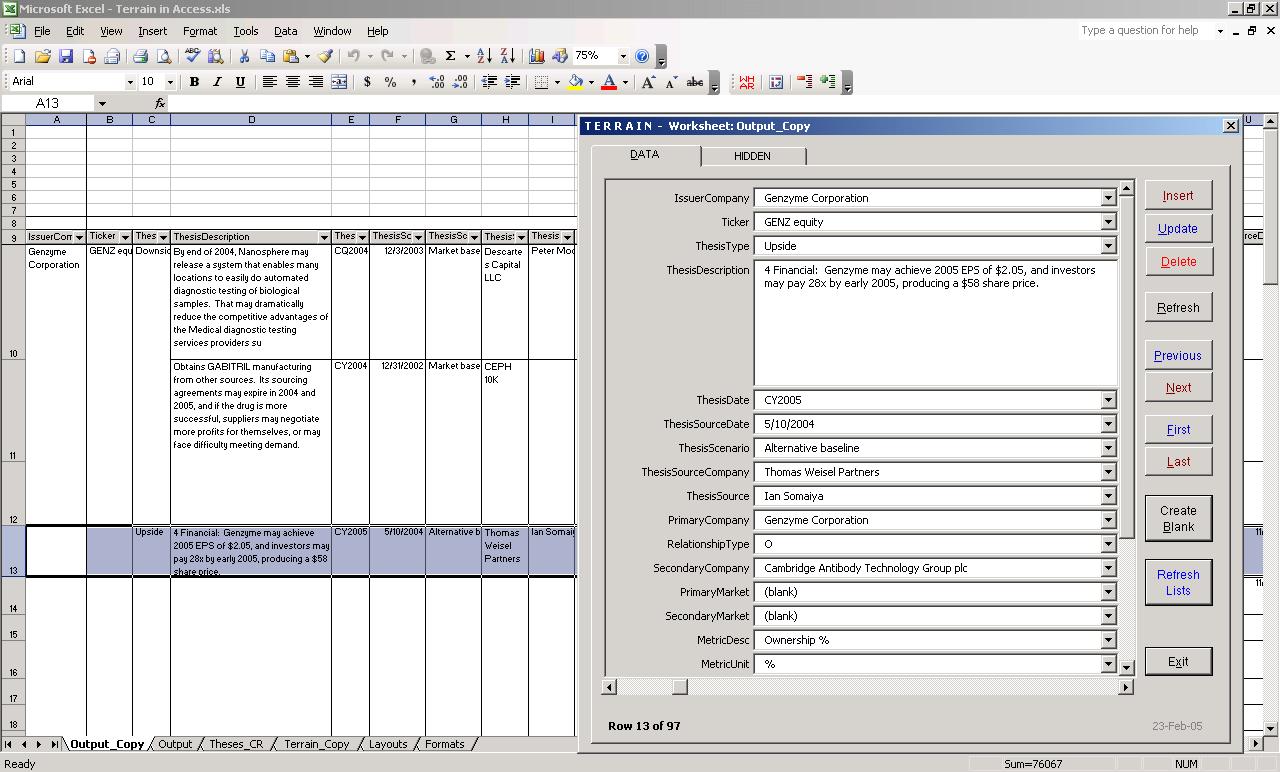The width and height of the screenshot is (1280, 772).
Task: Apply the yellow Fill Color bucket
Action: pyautogui.click(x=575, y=82)
